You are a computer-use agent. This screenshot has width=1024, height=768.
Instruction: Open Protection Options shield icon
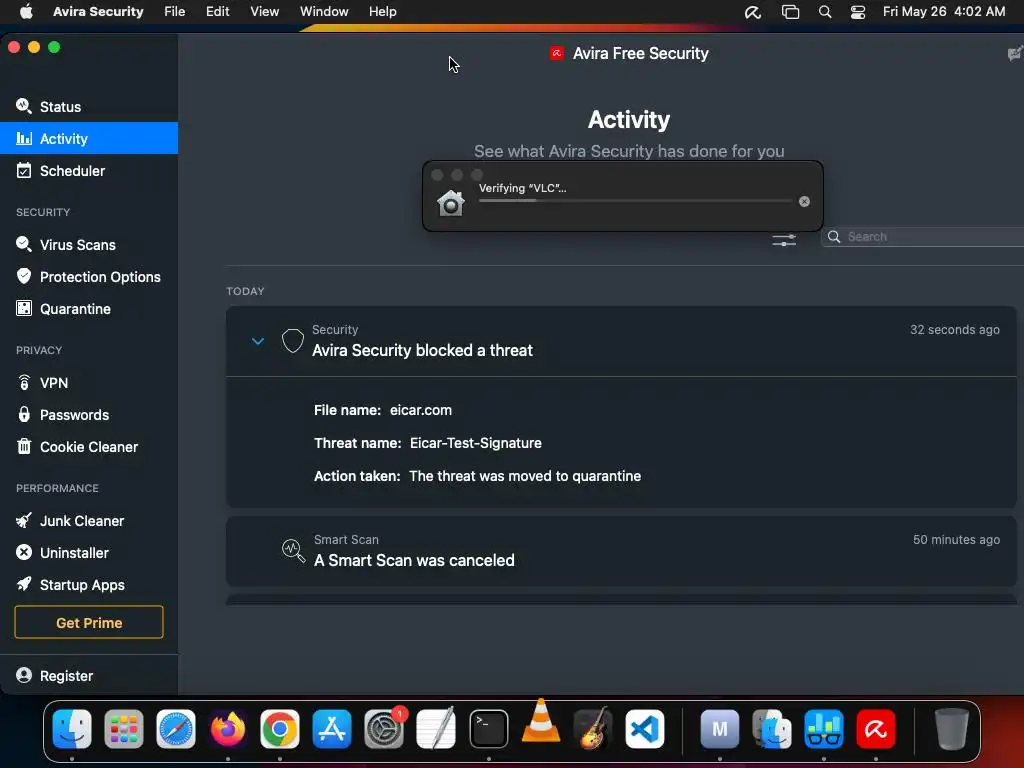point(24,276)
